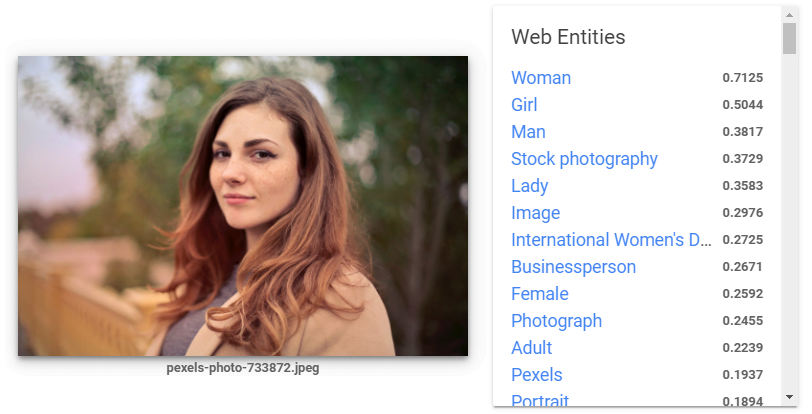Click the 0.7125 score beside Woman
The image size is (812, 414).
pyautogui.click(x=742, y=78)
